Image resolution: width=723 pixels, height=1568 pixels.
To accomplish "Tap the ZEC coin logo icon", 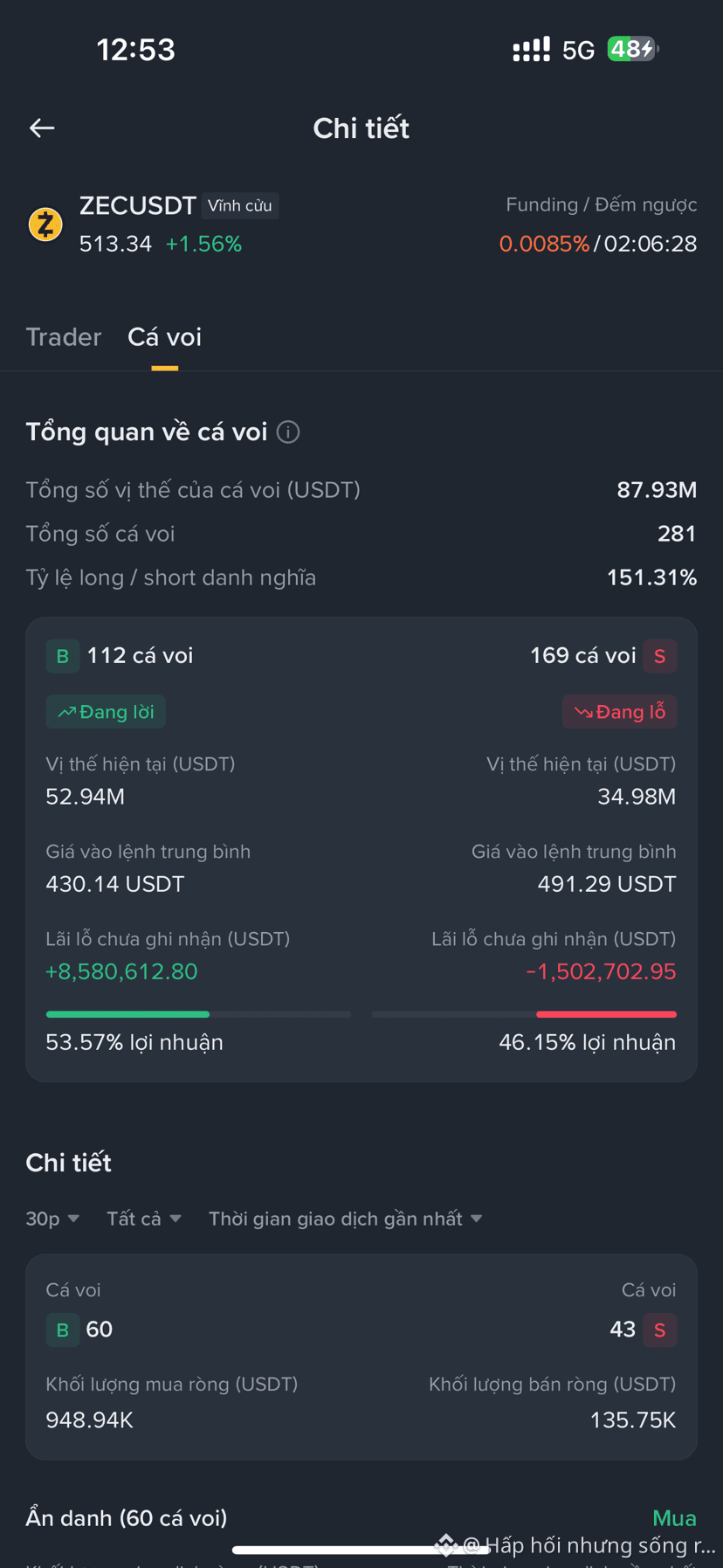I will (x=45, y=224).
